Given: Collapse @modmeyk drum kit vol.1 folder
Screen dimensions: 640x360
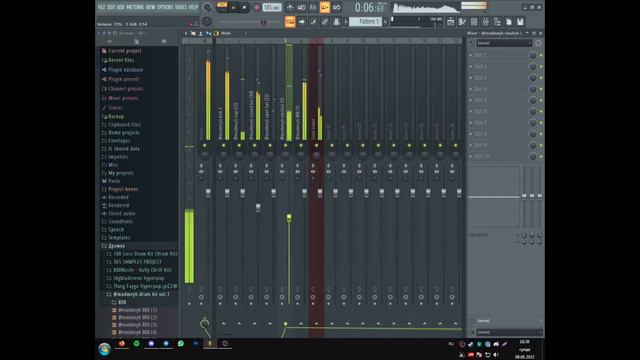Looking at the screenshot, I should pos(138,294).
